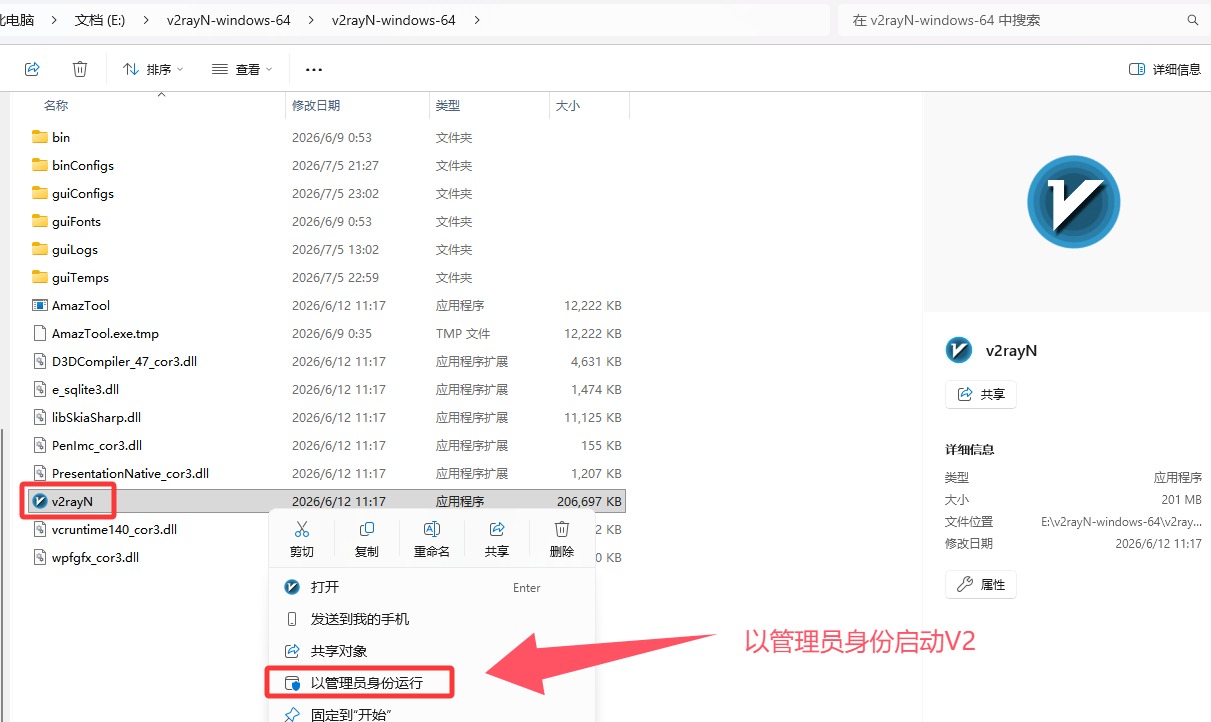Select first v2rayN-windows-64 breadcrumb segment
The image size is (1211, 722).
(x=227, y=20)
